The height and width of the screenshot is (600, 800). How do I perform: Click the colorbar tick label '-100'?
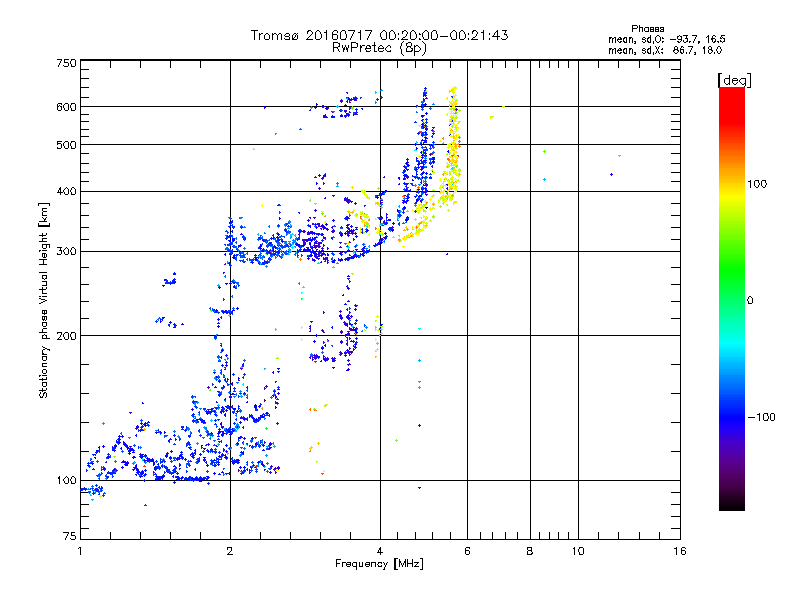[x=761, y=417]
